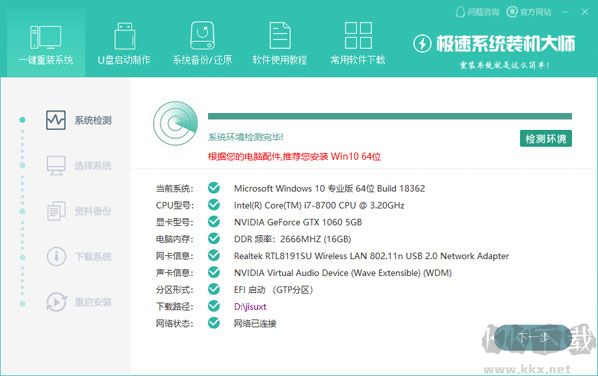
Task: Click the check icon beside 电脑内存
Action: click(x=214, y=239)
